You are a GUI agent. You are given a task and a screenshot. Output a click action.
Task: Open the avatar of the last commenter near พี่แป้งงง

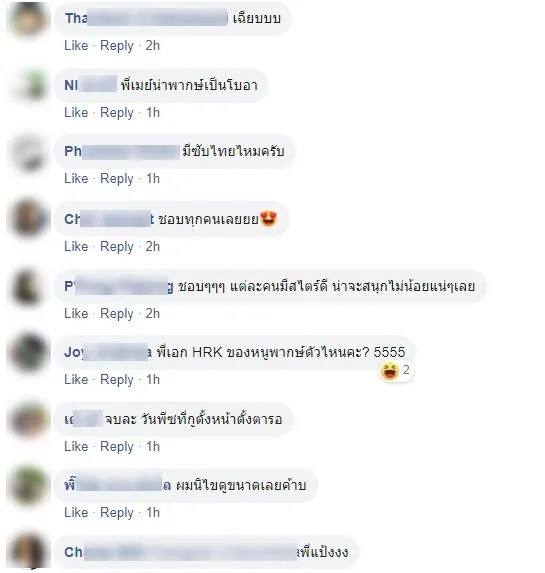click(29, 553)
